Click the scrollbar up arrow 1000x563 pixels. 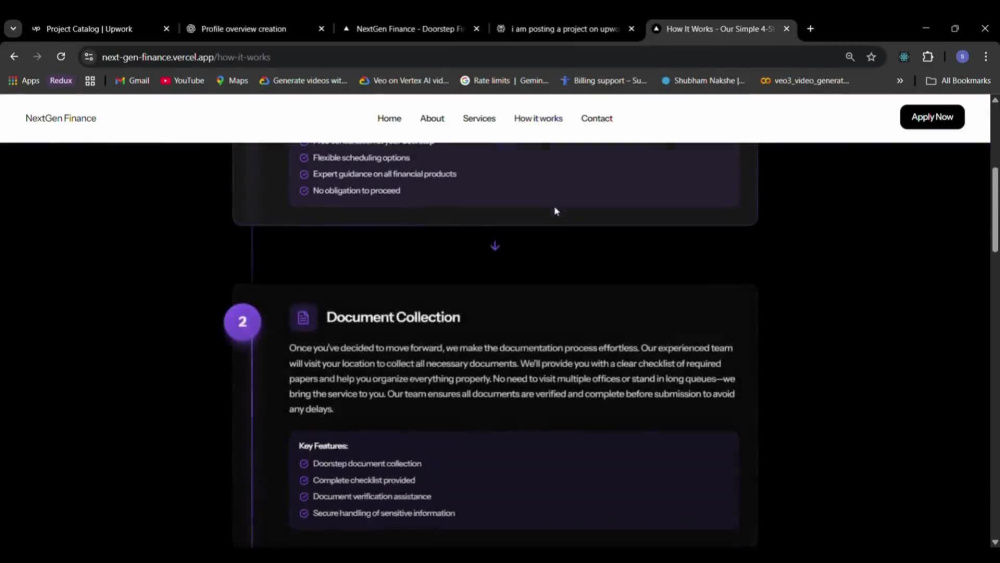point(995,100)
